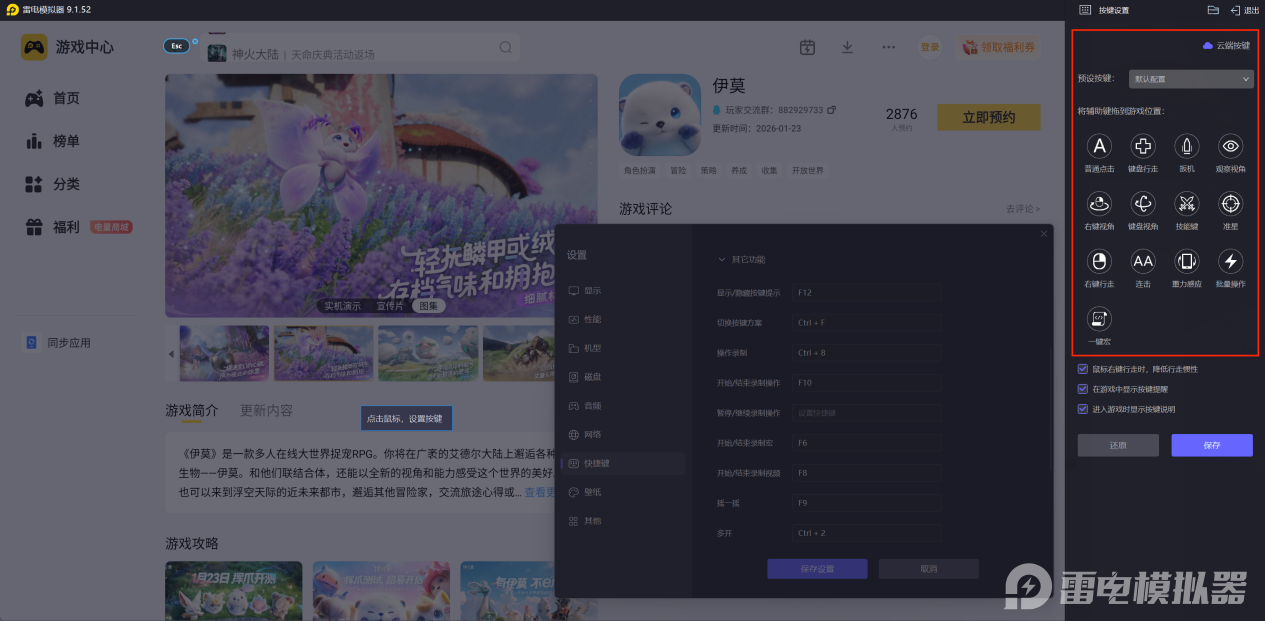Select the 准星 crosshair icon

point(1231,204)
